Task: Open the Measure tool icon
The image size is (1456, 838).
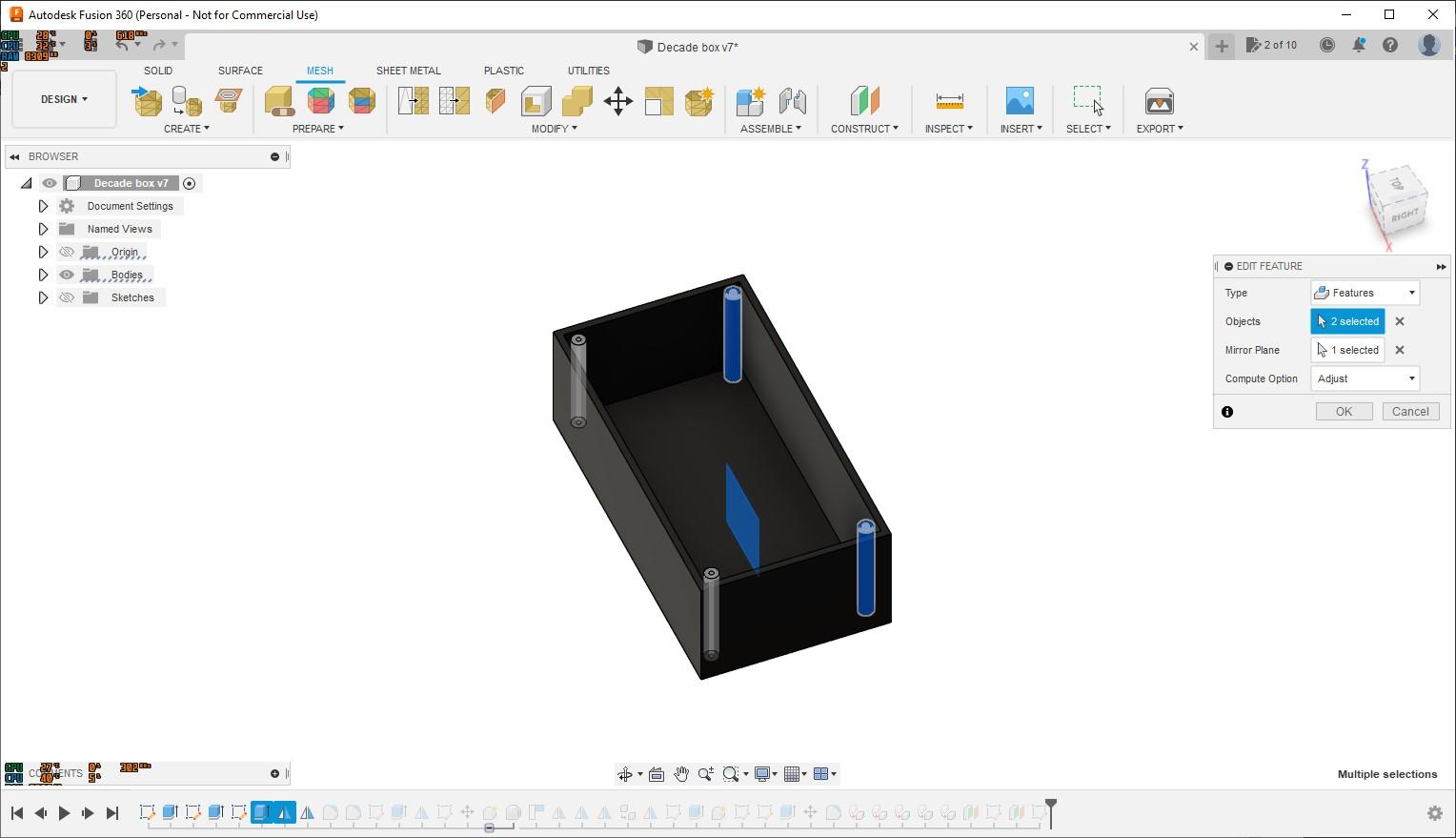Action: (x=949, y=101)
